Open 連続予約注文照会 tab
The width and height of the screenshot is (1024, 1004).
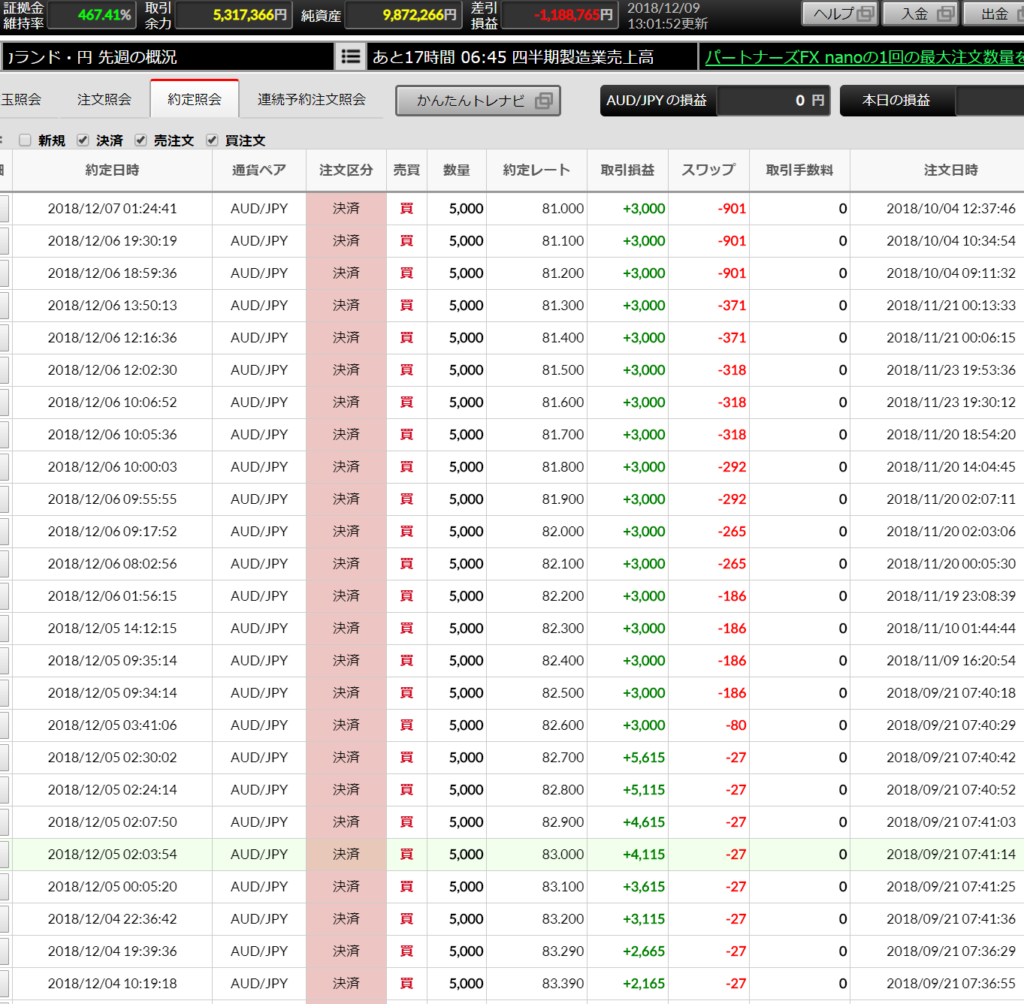click(311, 99)
